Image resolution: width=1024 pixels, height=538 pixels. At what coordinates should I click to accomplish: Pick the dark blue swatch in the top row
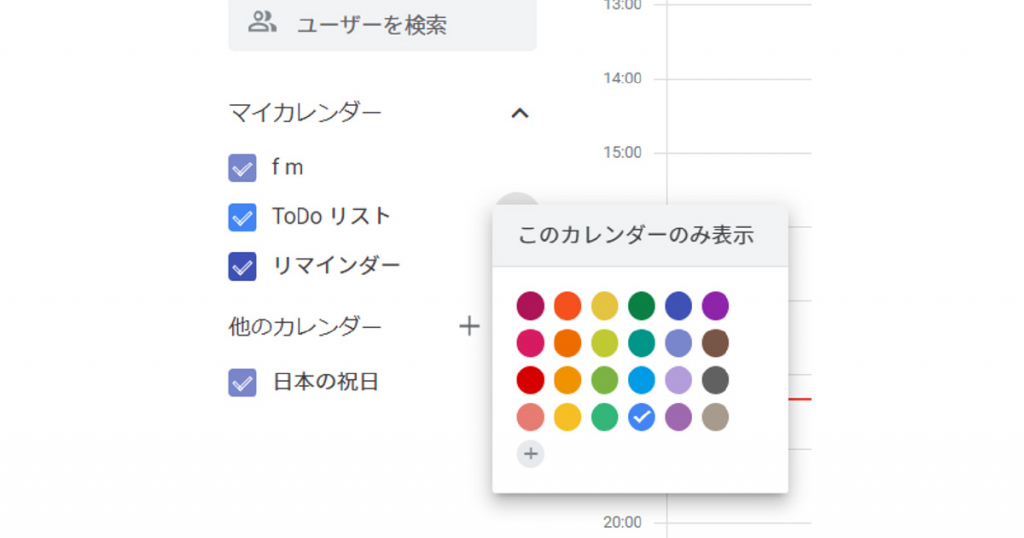click(x=679, y=306)
